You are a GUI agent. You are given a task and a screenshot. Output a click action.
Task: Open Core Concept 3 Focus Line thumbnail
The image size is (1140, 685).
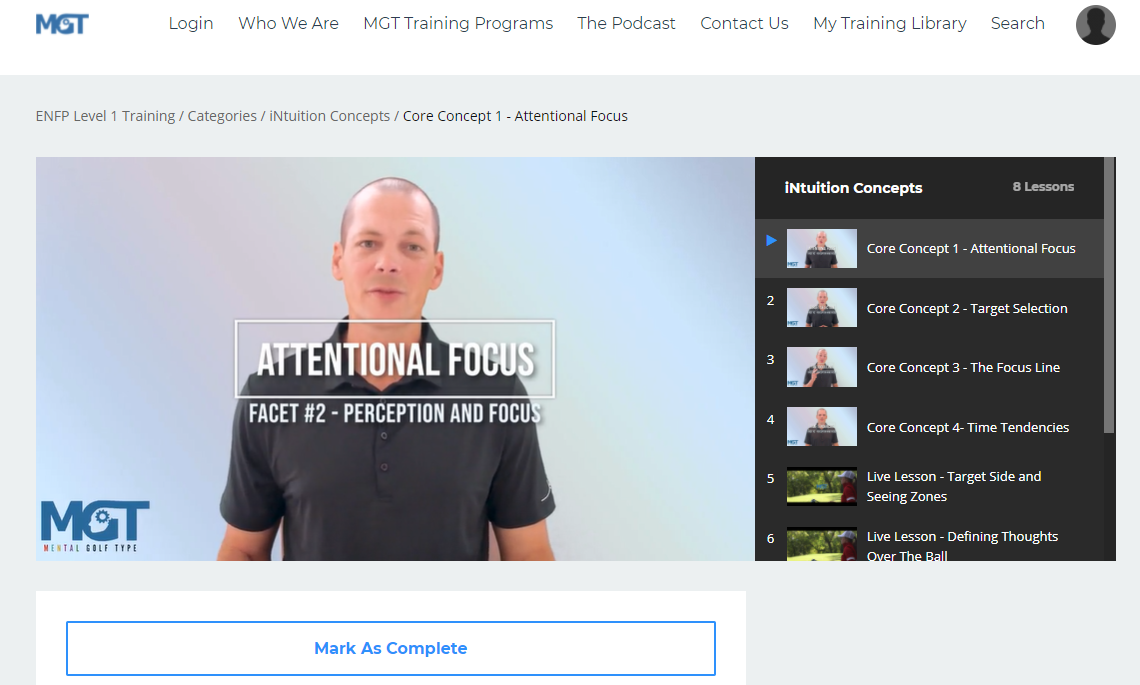[x=822, y=367]
